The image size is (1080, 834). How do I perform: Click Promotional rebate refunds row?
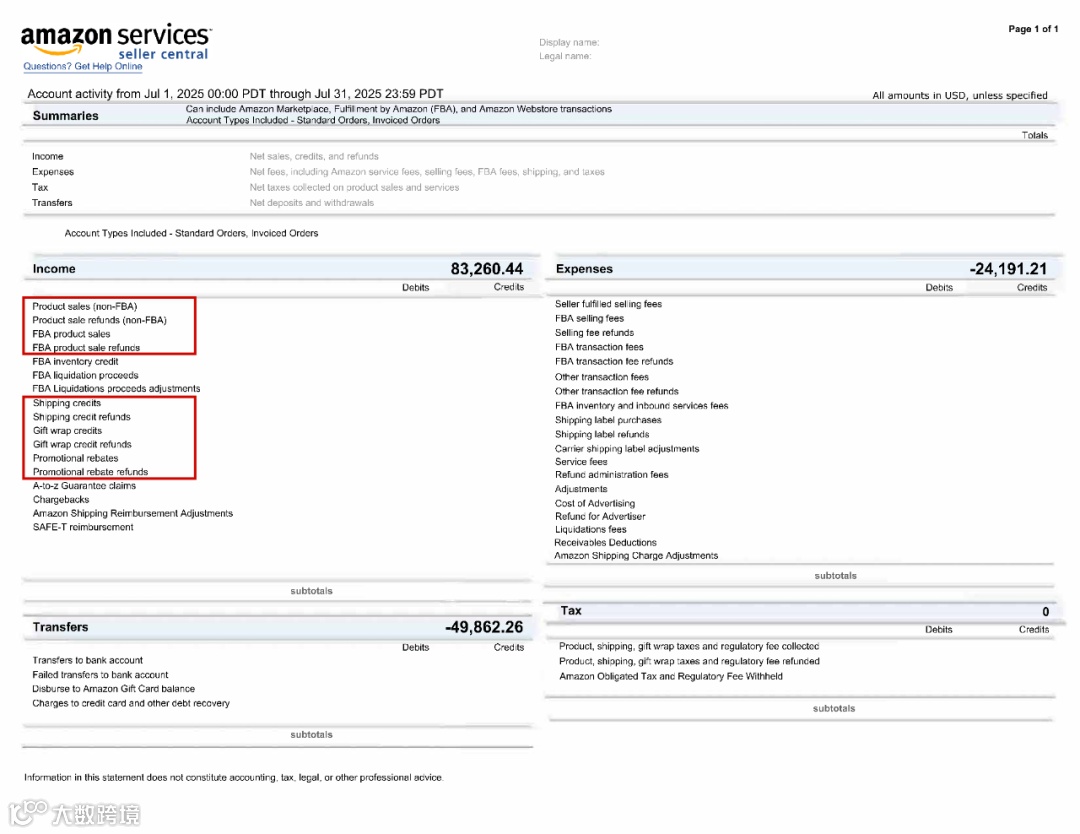click(90, 472)
